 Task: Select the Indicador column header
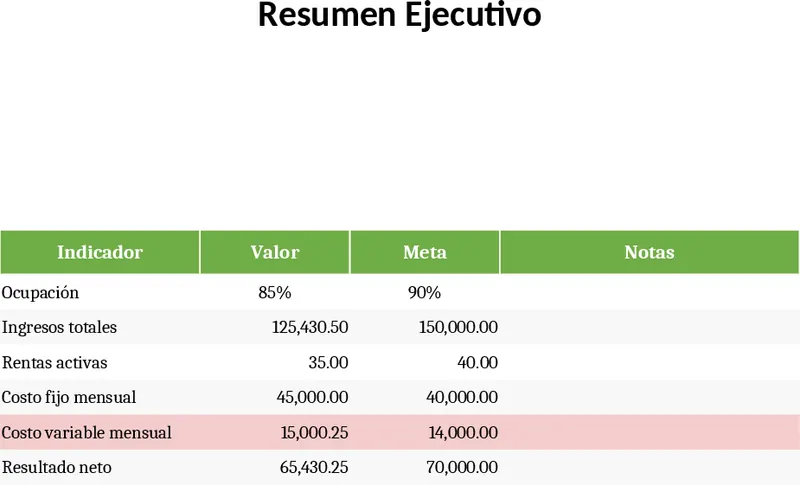(x=100, y=252)
